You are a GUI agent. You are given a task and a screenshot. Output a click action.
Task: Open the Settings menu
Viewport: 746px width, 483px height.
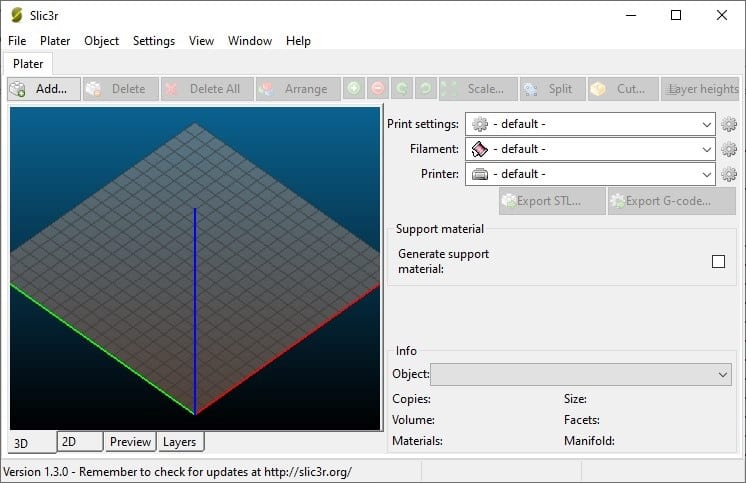point(154,41)
